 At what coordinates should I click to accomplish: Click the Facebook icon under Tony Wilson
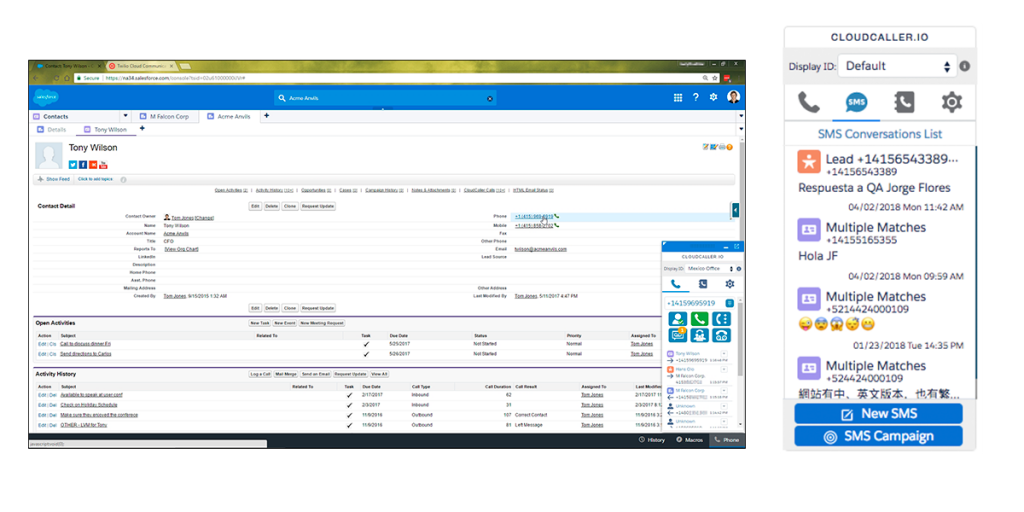tap(83, 165)
